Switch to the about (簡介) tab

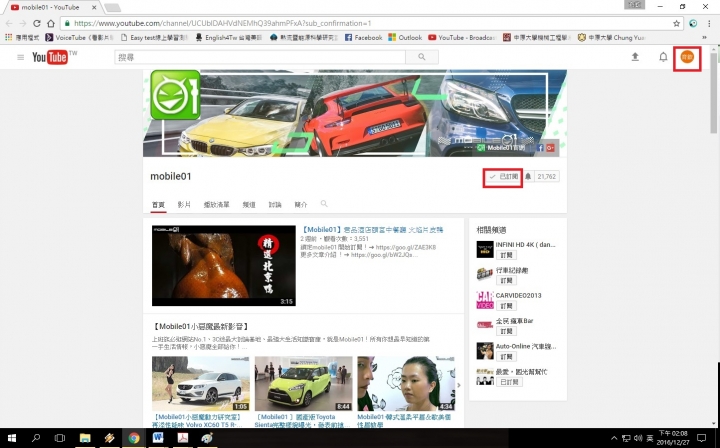[301, 205]
